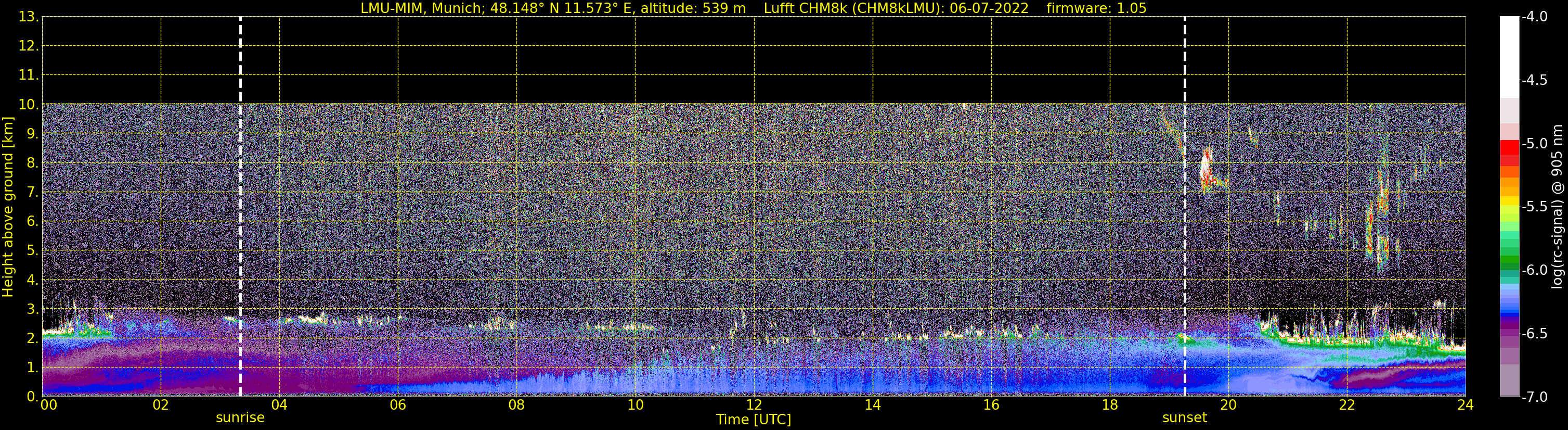Click the 'log(rc-signal) @ 905 nm' colorbar label
The image size is (1568, 430).
1558,207
